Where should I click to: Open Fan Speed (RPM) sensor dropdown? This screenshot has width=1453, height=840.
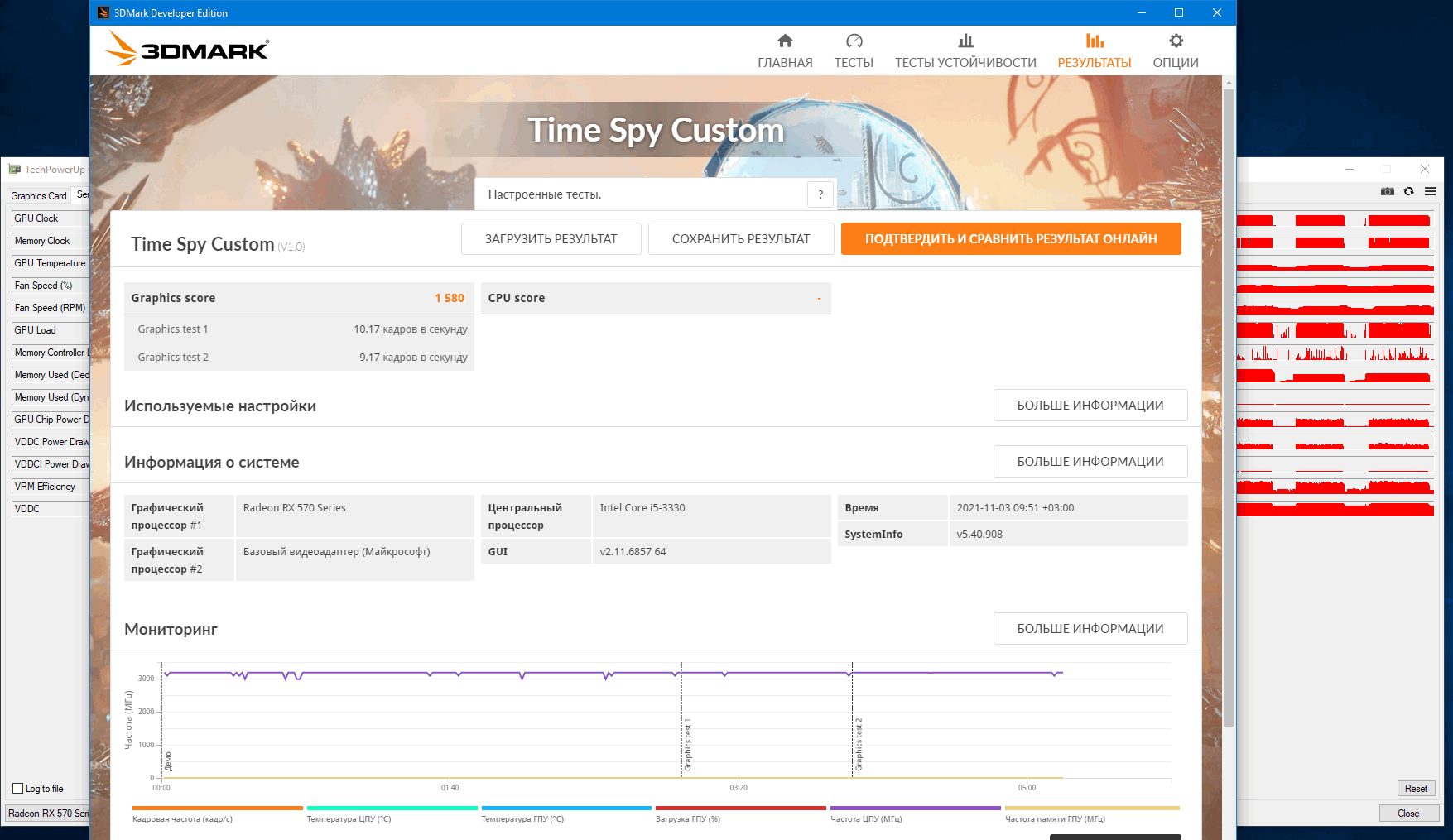tap(50, 308)
